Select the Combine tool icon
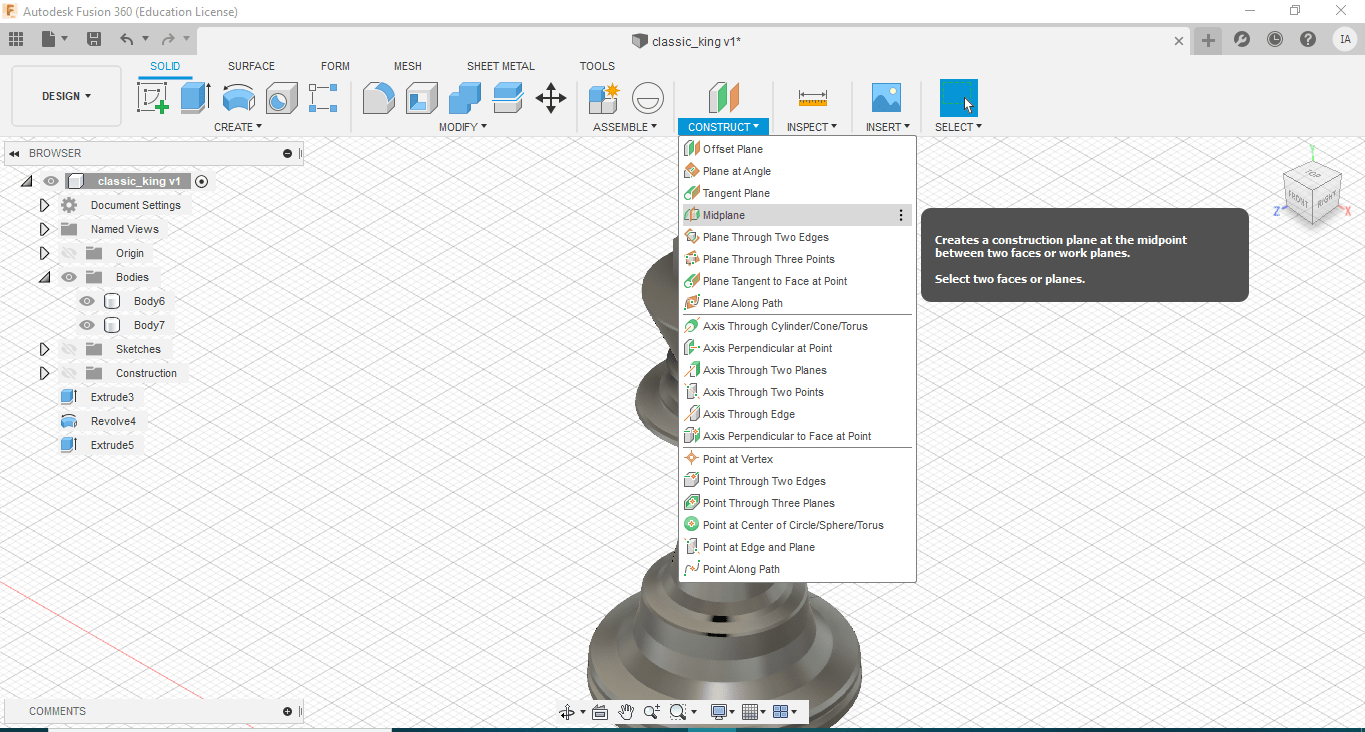The height and width of the screenshot is (732, 1365). [x=465, y=98]
